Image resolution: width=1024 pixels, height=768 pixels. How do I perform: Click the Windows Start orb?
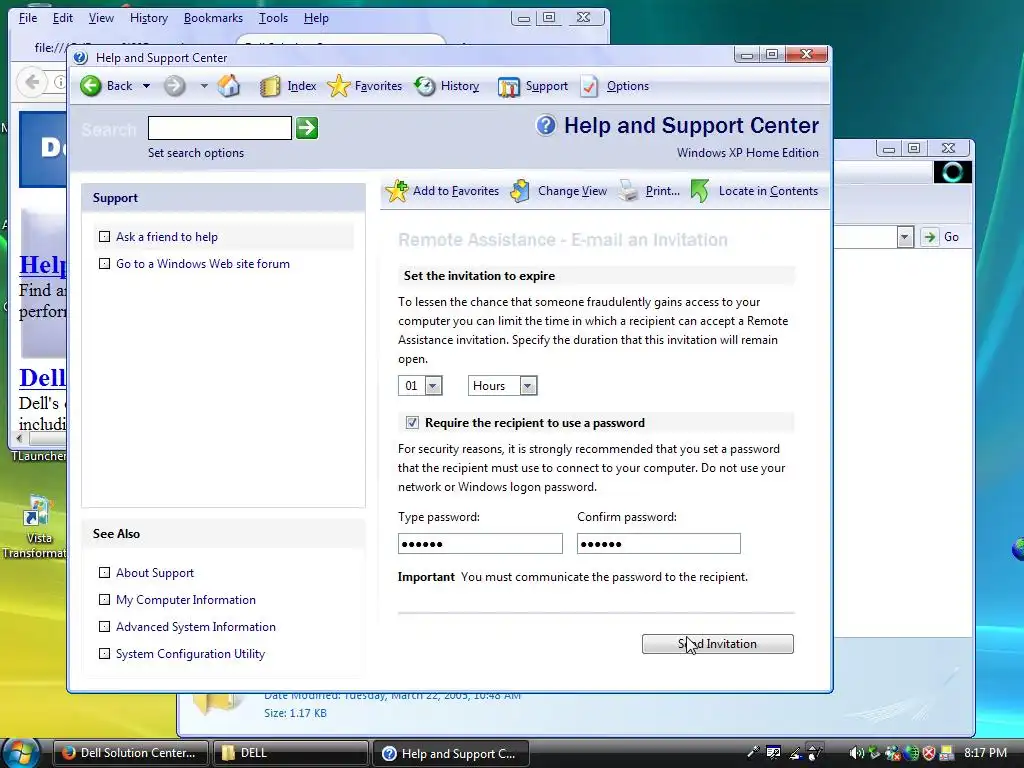click(x=20, y=752)
